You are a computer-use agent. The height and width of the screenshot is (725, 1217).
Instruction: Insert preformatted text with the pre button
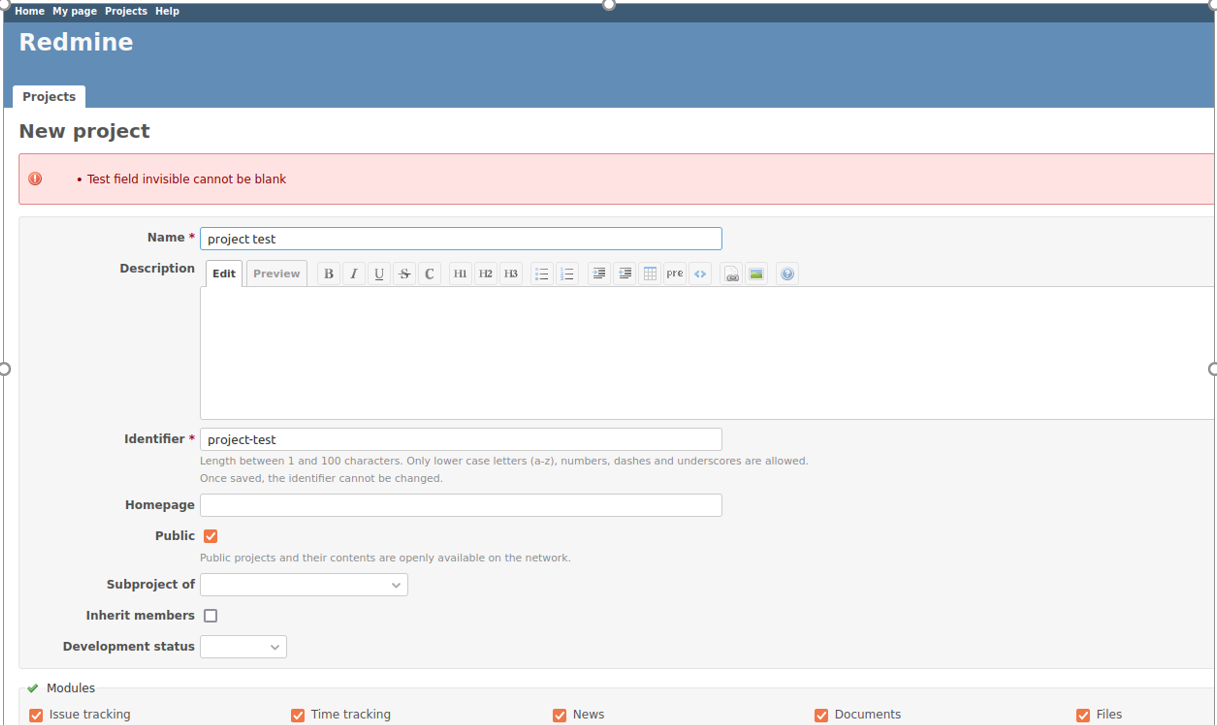[675, 274]
